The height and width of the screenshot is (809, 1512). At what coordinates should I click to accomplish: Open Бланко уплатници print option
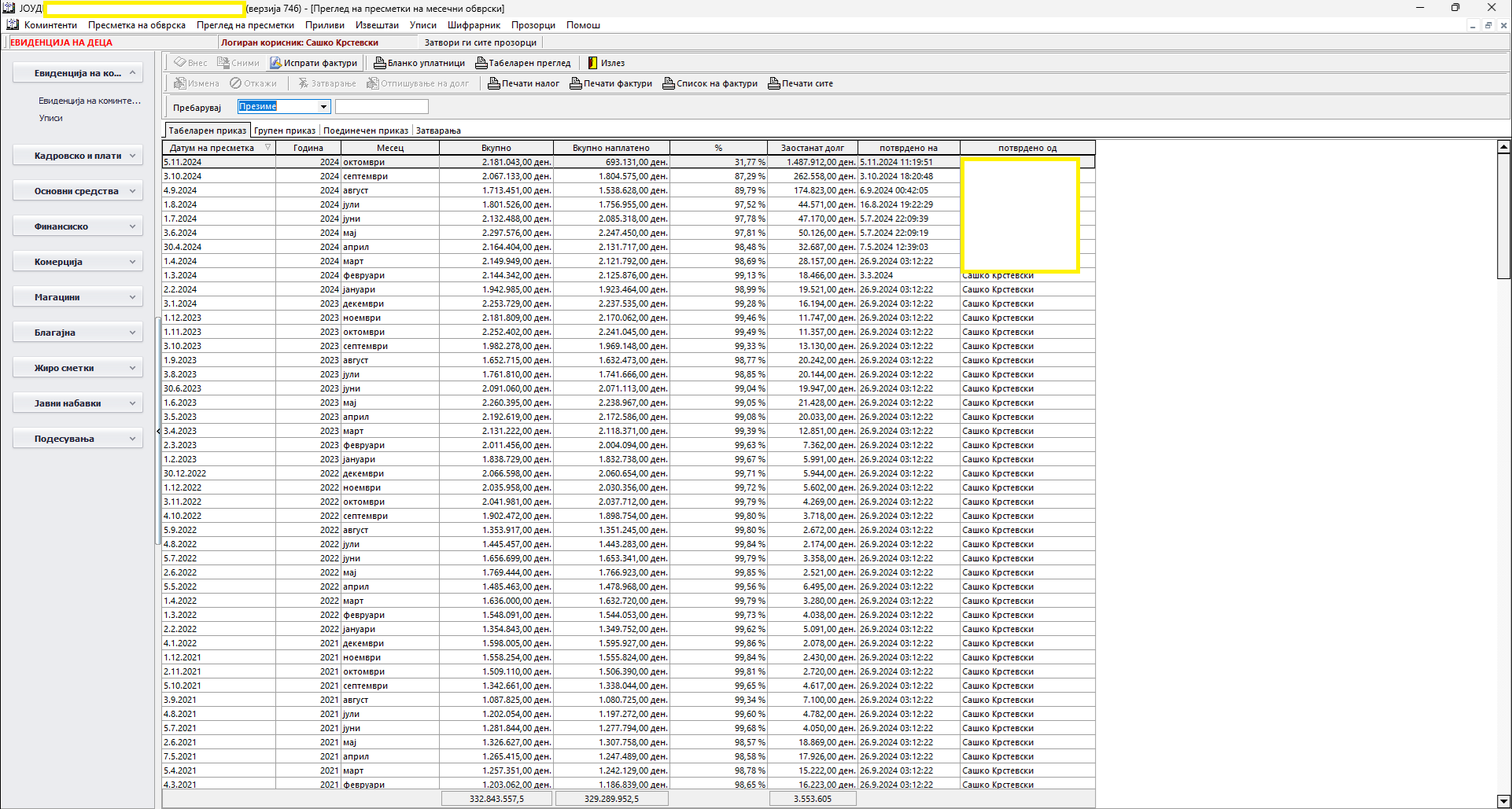point(419,63)
